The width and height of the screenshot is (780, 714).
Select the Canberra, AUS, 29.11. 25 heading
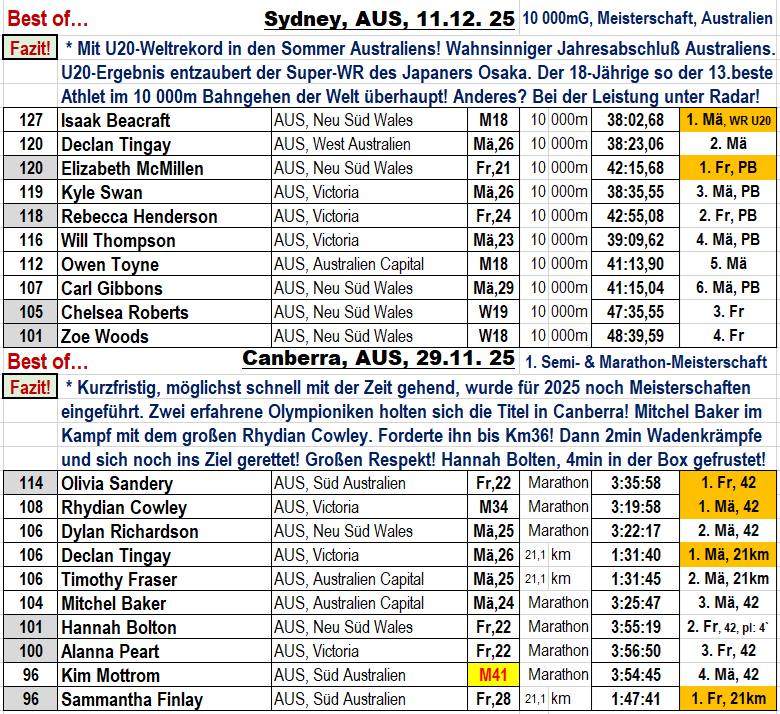click(380, 359)
